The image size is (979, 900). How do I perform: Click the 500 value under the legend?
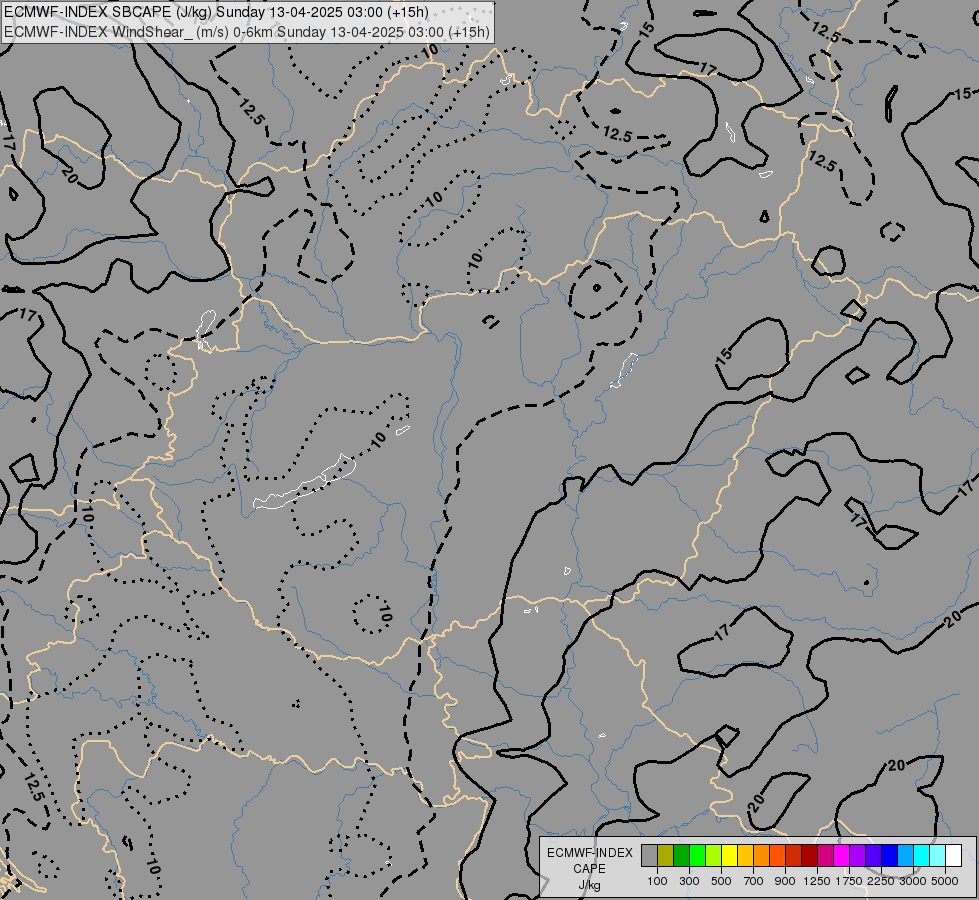pyautogui.click(x=721, y=881)
